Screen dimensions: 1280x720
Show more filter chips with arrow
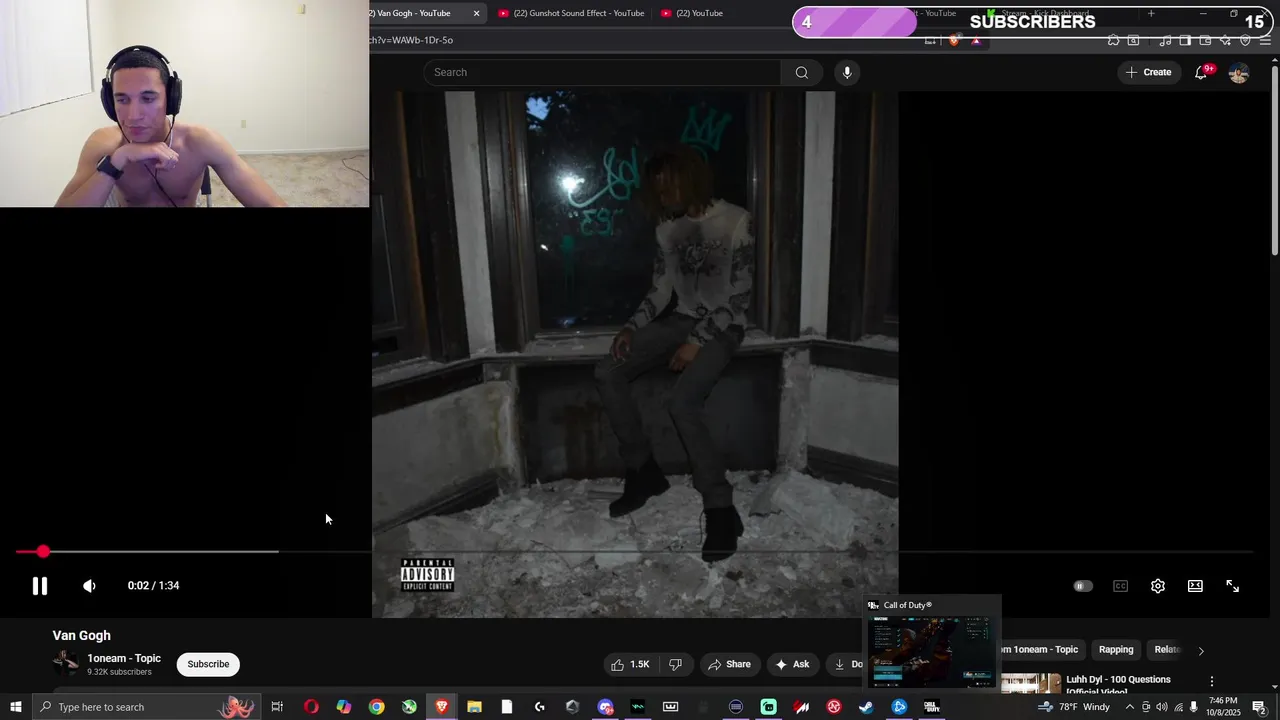coord(1201,650)
